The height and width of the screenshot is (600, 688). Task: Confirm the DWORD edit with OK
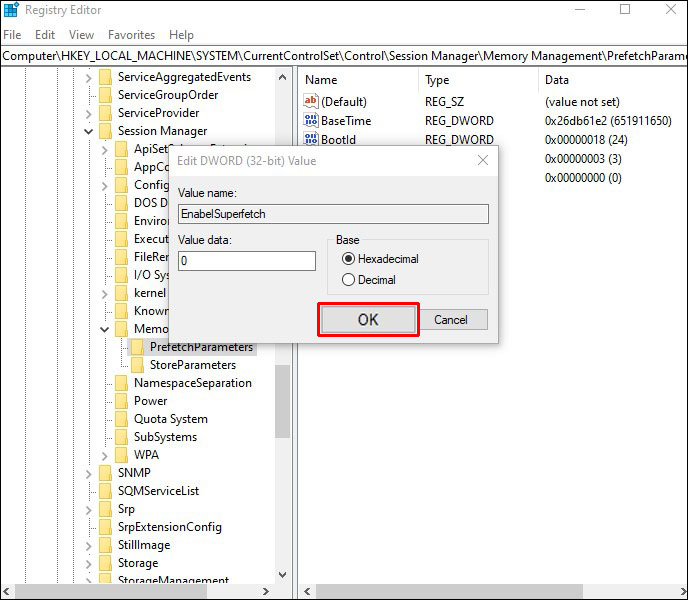tap(368, 320)
